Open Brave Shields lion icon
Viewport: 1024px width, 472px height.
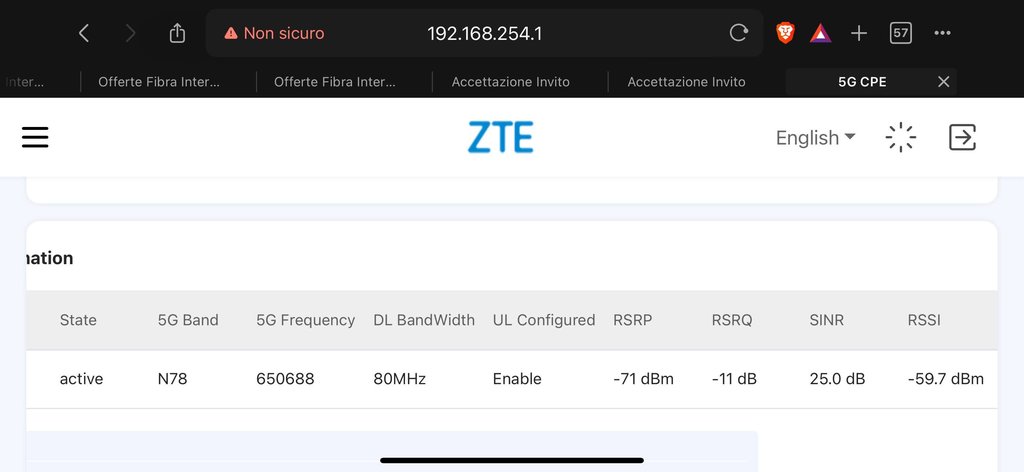(x=786, y=33)
